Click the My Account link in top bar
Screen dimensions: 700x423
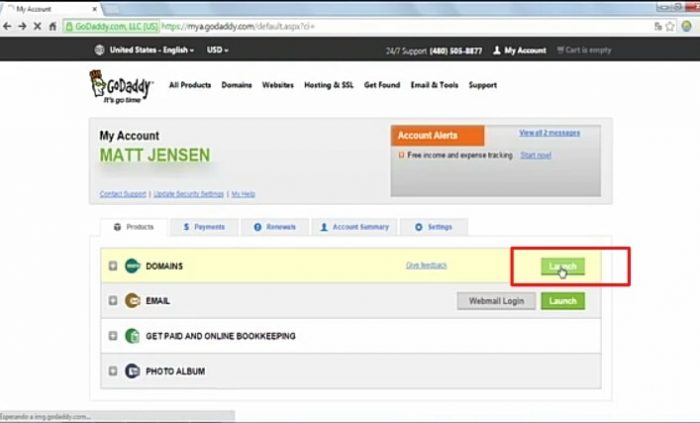525,50
